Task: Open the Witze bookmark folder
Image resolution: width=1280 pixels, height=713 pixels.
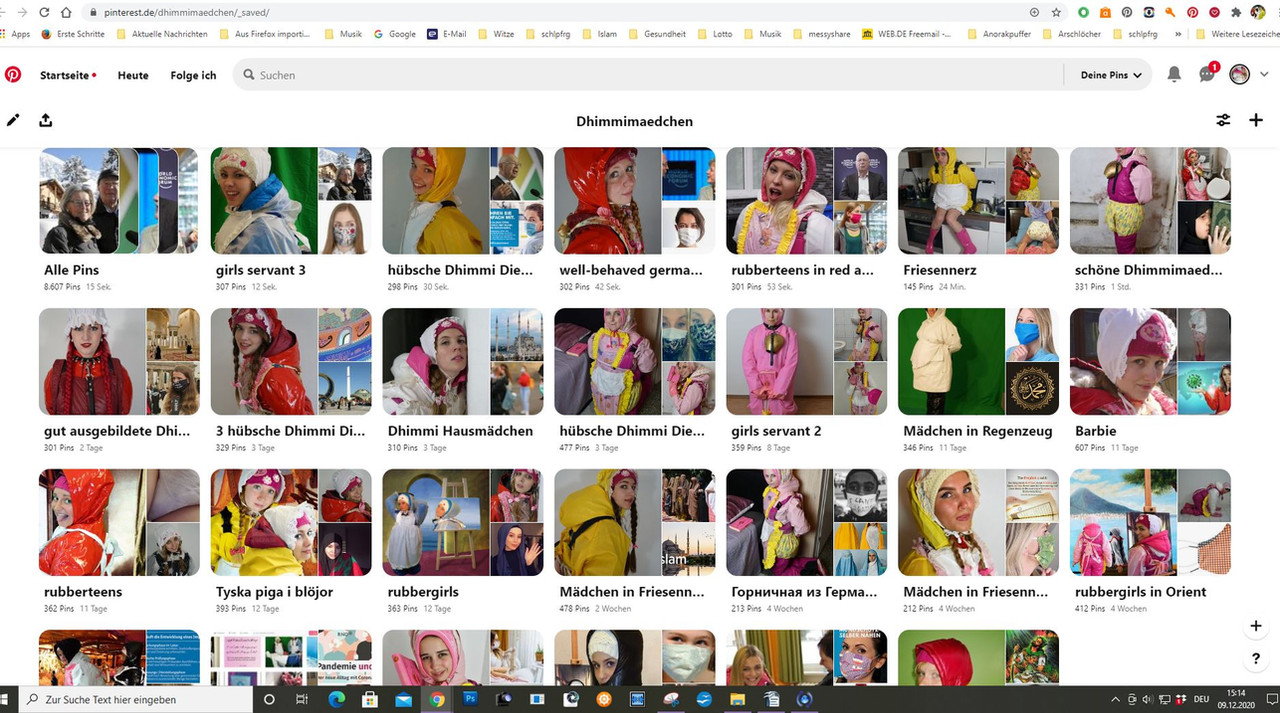Action: [x=496, y=34]
